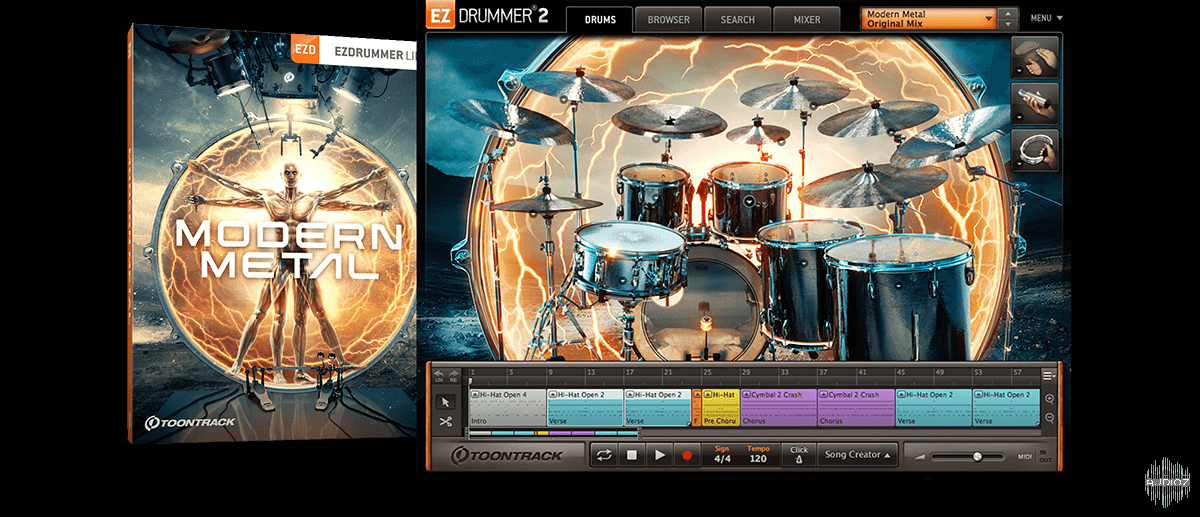Enable recording with the red button
Image resolution: width=1200 pixels, height=517 pixels.
[686, 455]
